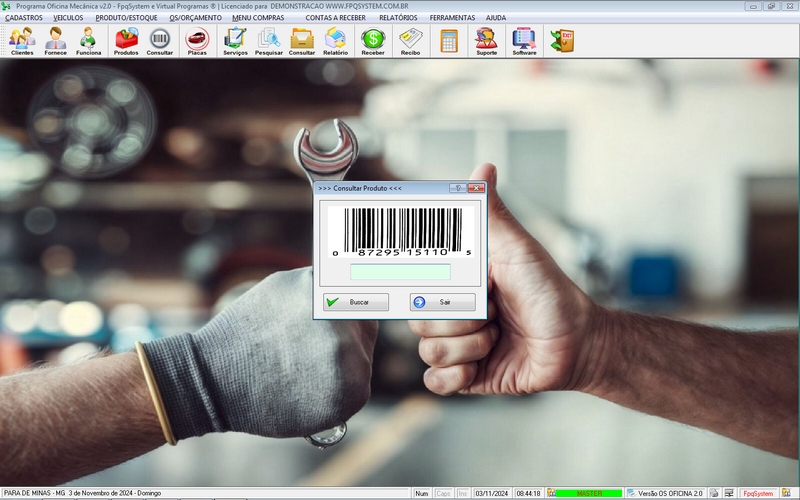Open the FERRAMENTAS menu
The height and width of the screenshot is (500, 800).
[x=452, y=18]
